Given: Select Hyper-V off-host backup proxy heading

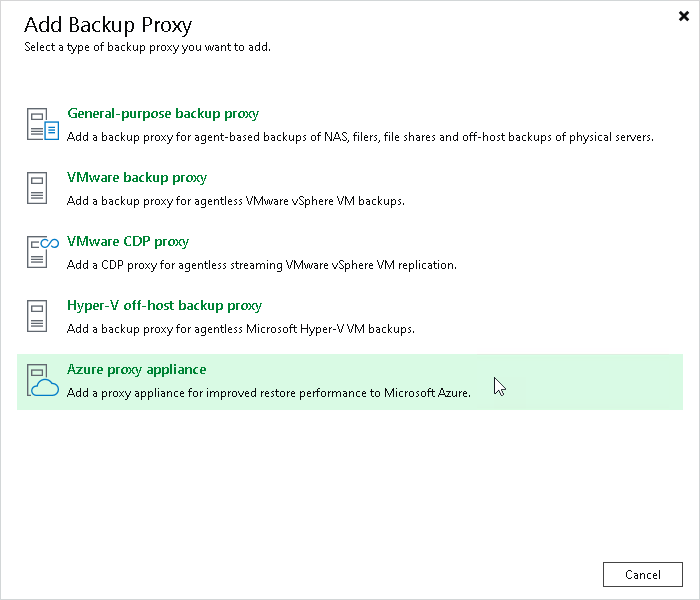Looking at the screenshot, I should [x=164, y=305].
